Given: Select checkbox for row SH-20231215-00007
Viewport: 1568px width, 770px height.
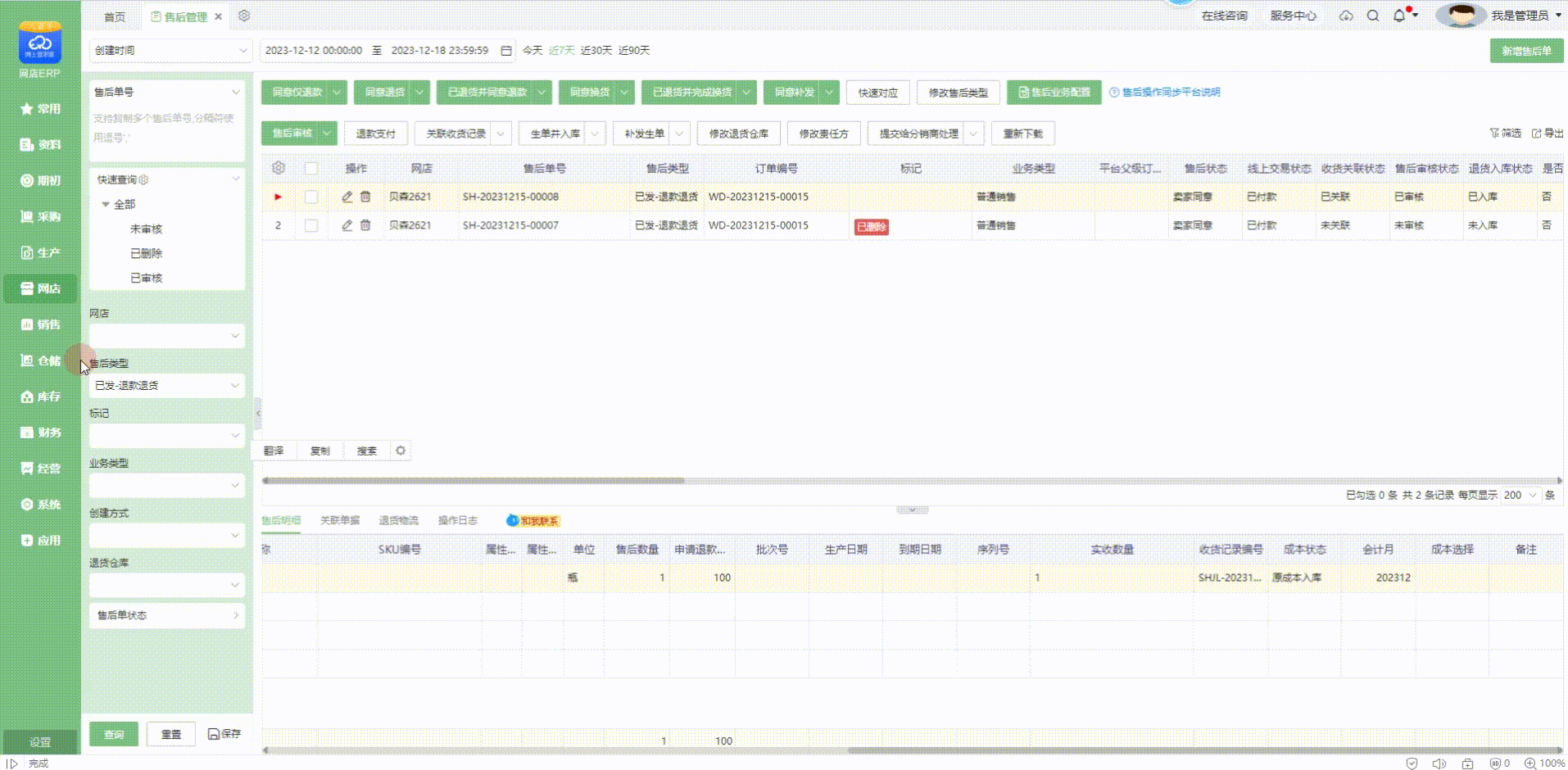Looking at the screenshot, I should (x=311, y=225).
